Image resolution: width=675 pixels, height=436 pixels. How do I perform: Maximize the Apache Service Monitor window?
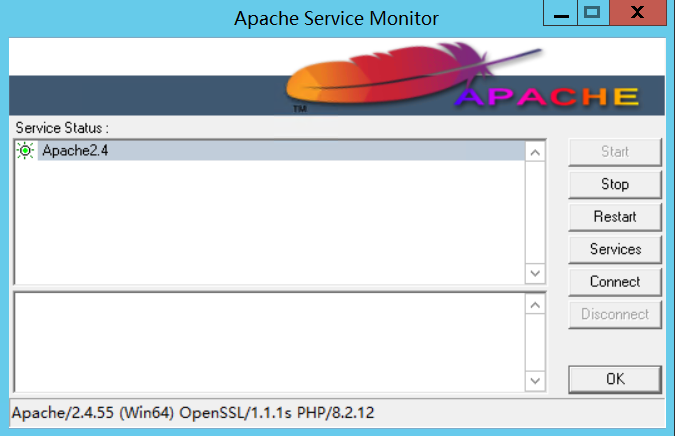tap(592, 13)
